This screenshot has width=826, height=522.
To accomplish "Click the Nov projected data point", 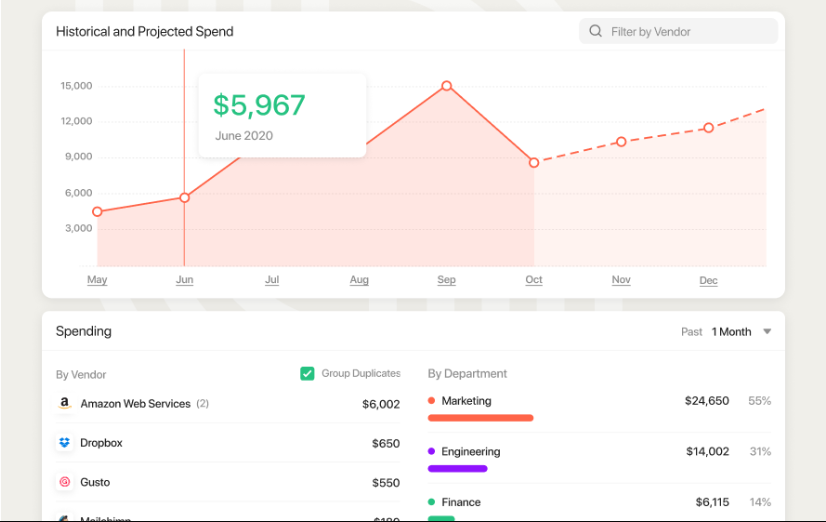I will [621, 142].
